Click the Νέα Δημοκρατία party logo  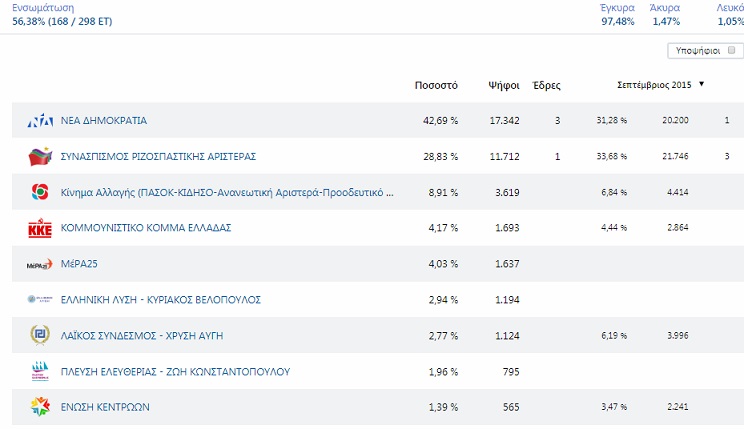[40, 121]
